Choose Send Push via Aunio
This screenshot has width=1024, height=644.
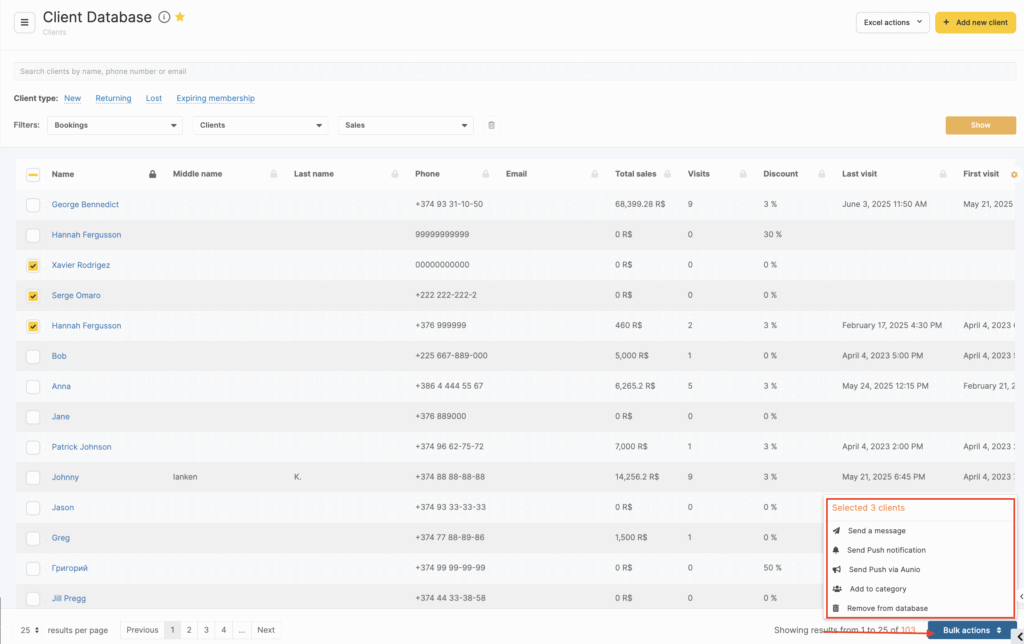point(884,570)
